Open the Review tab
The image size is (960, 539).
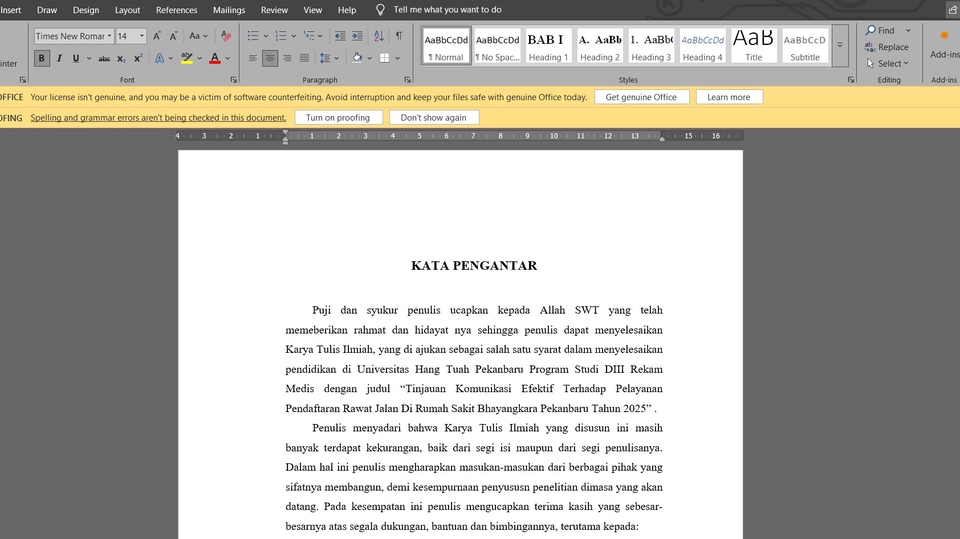click(x=274, y=10)
